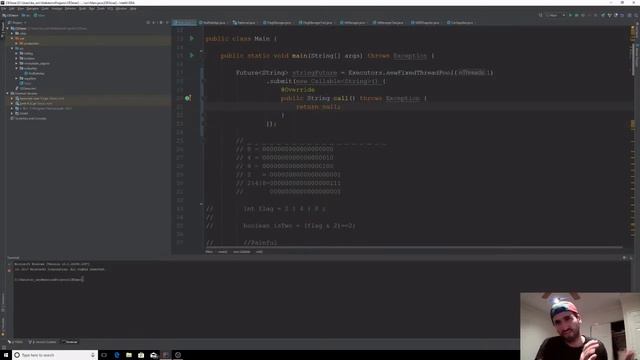Click the override gutter marker beside call()
Image resolution: width=640 pixels, height=360 pixels.
pos(187,98)
